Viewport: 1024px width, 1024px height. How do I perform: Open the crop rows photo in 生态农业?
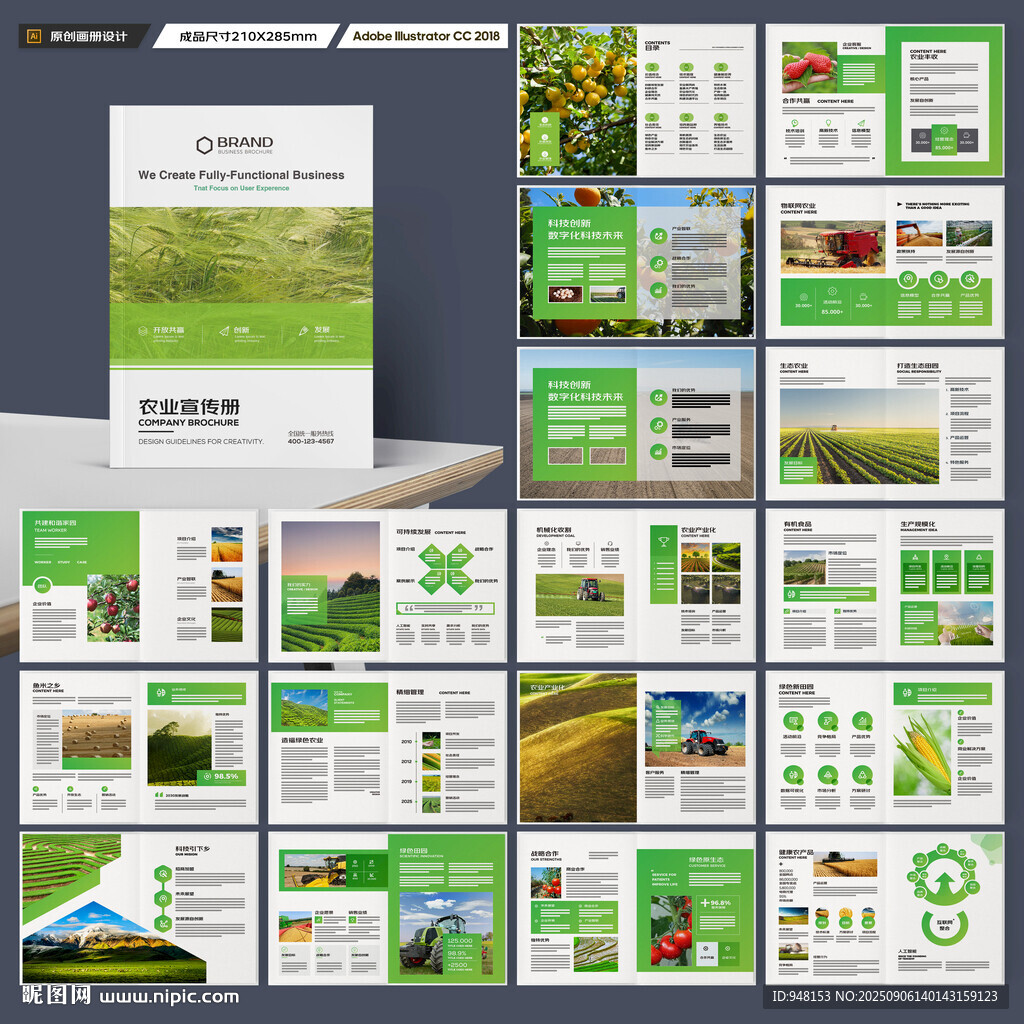(x=859, y=436)
